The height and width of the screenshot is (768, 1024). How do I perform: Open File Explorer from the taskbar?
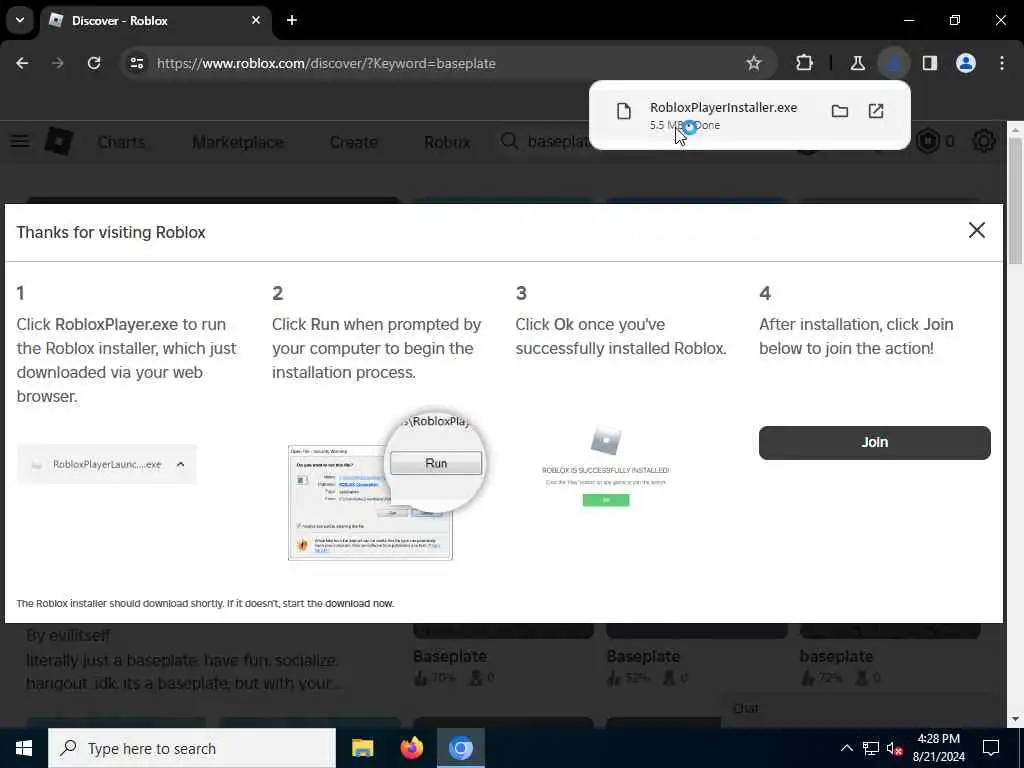pyautogui.click(x=362, y=748)
